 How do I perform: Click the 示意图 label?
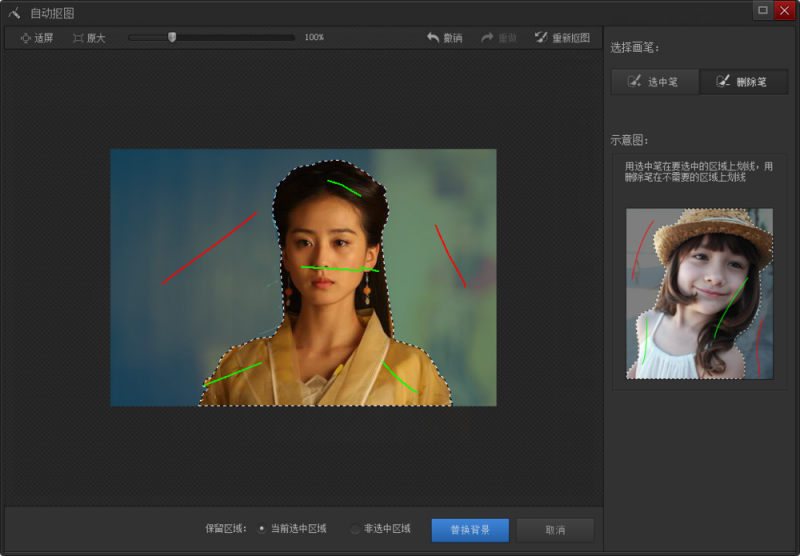629,140
